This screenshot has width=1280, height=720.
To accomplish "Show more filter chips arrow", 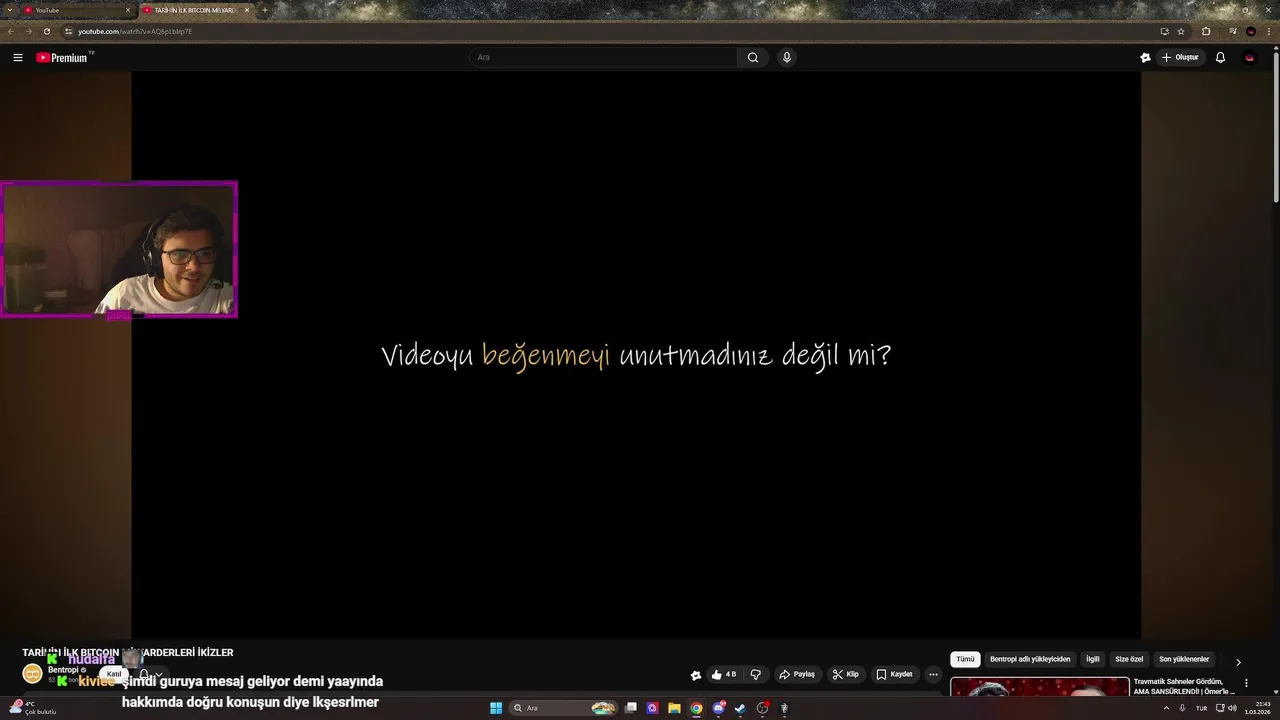I will tap(1238, 661).
